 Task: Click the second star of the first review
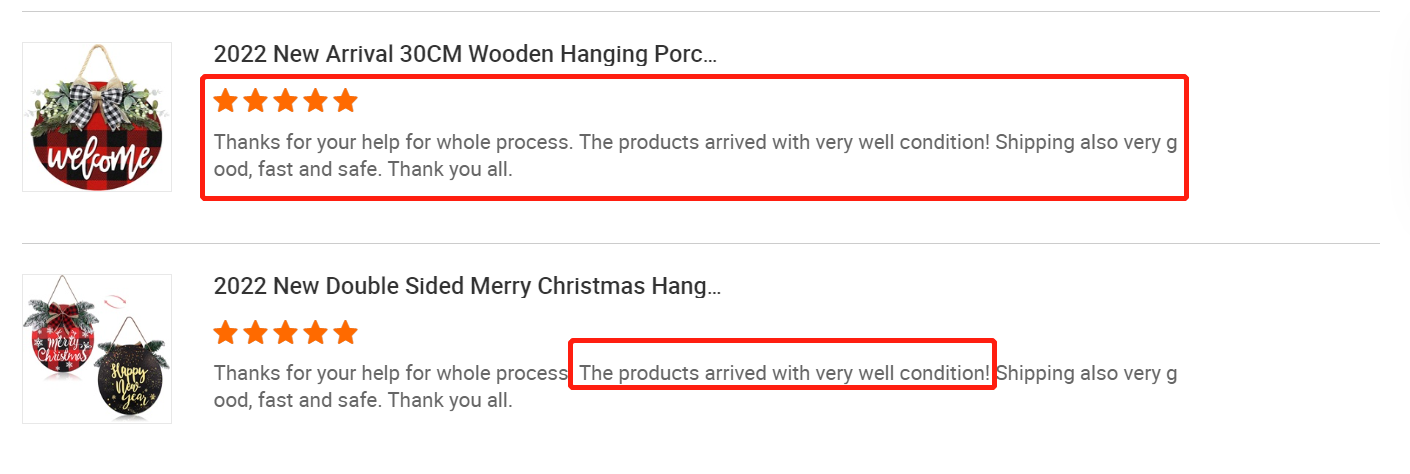(256, 100)
